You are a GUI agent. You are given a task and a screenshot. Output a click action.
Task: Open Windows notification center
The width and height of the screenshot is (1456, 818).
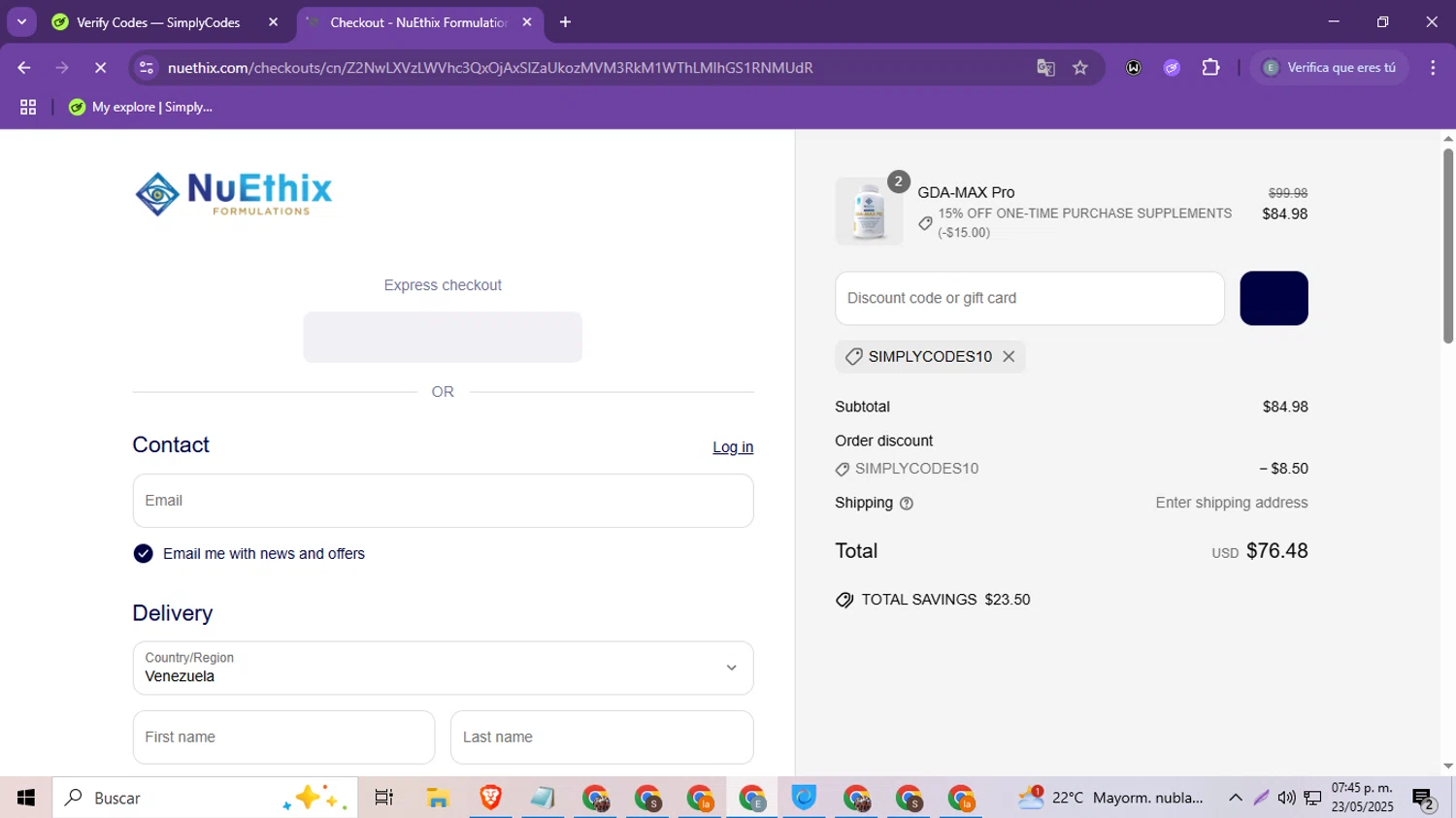coord(1424,798)
